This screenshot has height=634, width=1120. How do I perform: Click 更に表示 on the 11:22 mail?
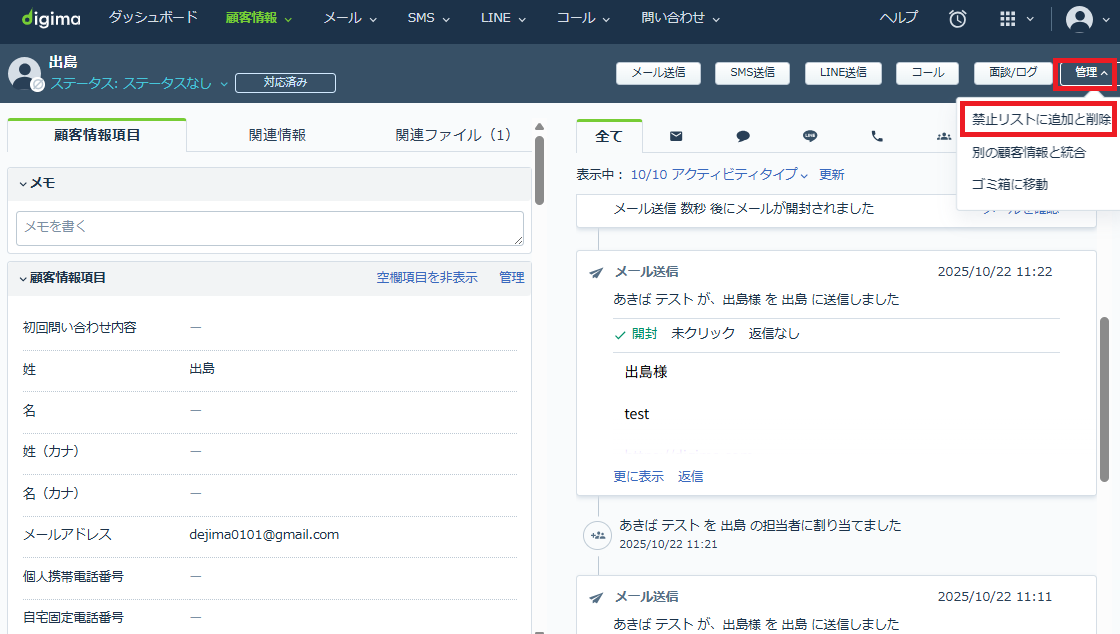click(x=638, y=476)
